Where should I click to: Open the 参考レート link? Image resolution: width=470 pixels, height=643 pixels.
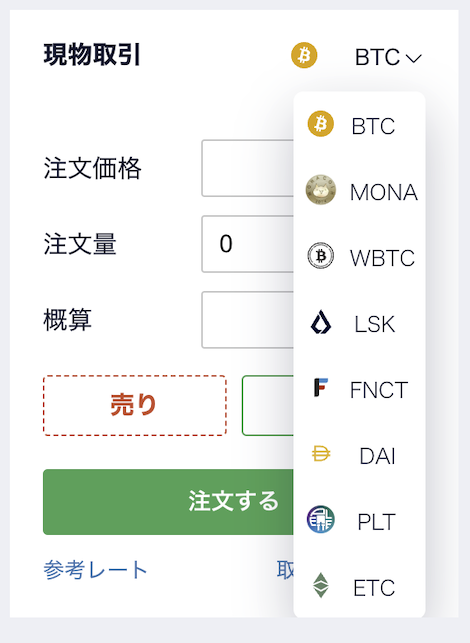click(95, 570)
